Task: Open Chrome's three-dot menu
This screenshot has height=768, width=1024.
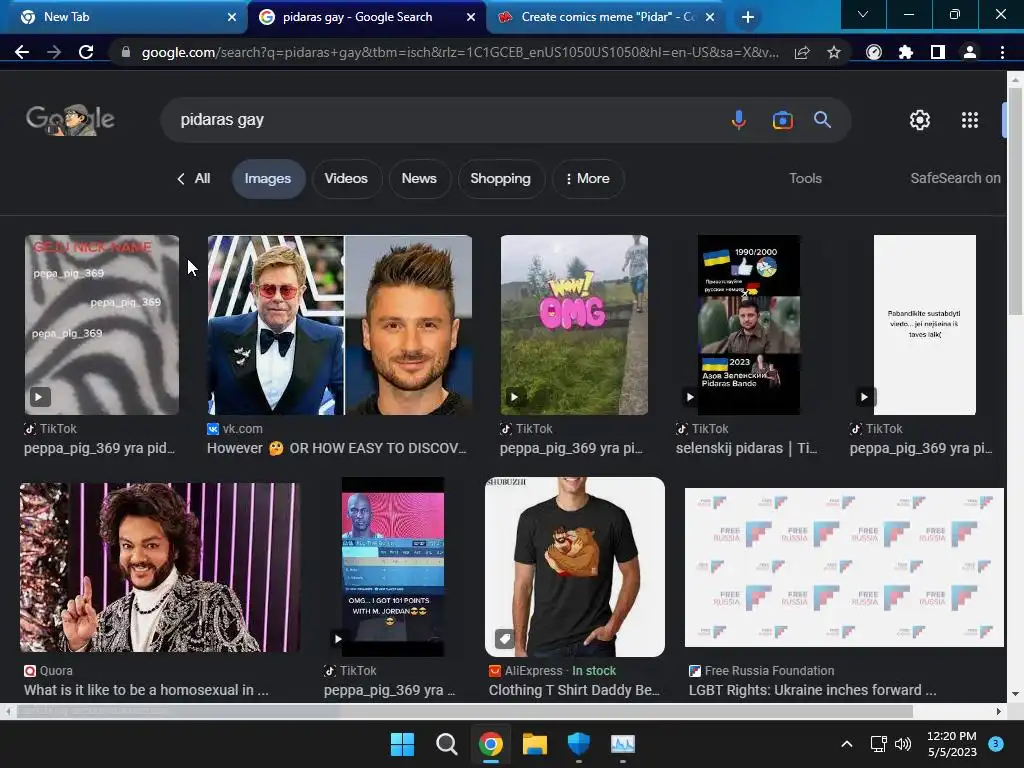Action: pyautogui.click(x=1002, y=52)
